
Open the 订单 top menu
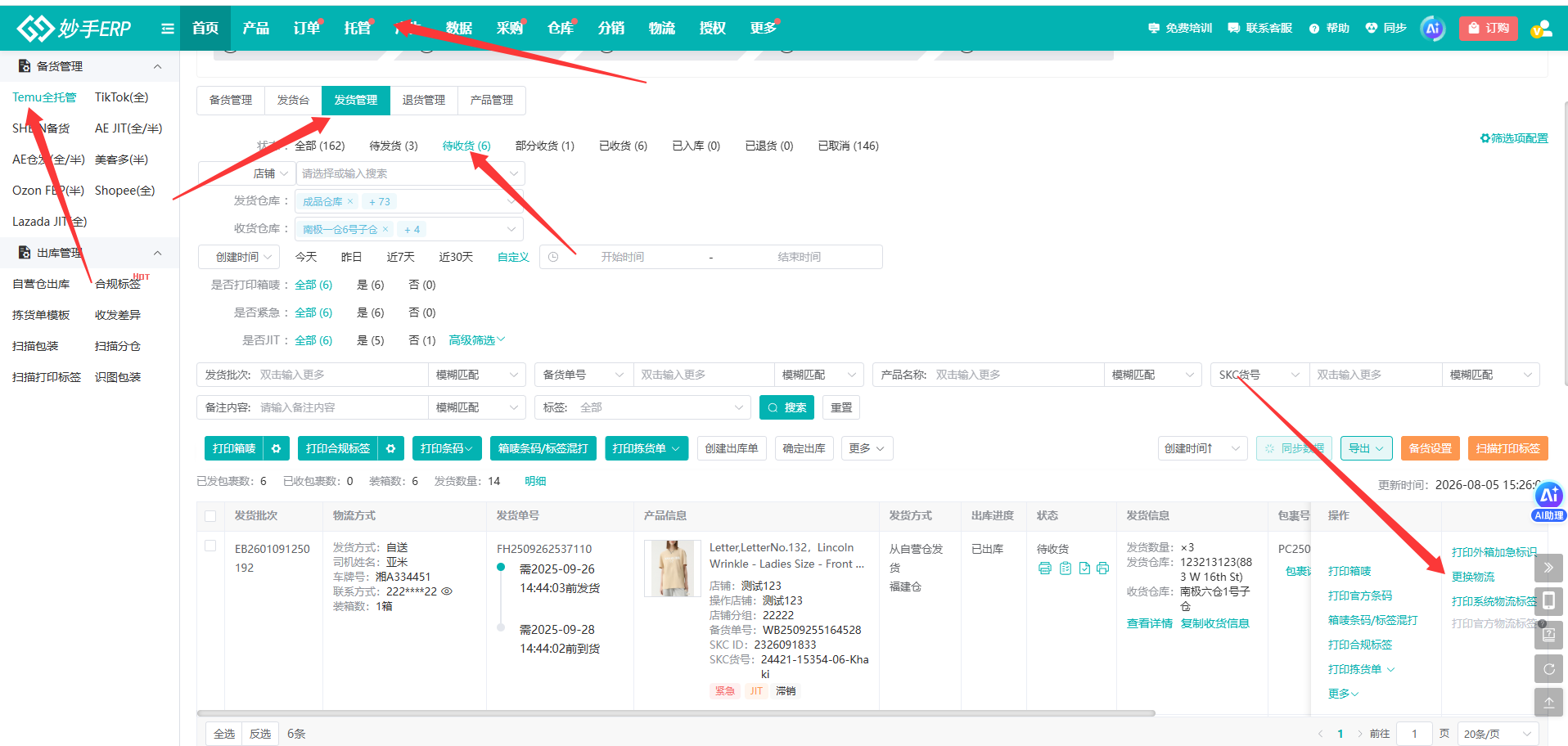tap(307, 28)
